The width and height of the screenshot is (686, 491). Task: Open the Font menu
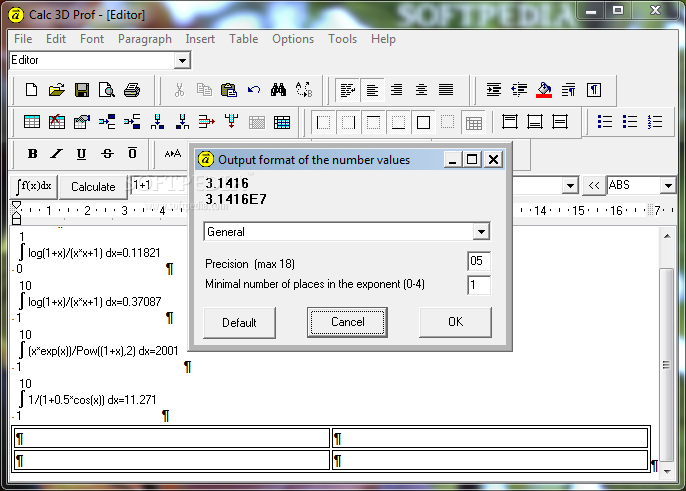coord(92,39)
